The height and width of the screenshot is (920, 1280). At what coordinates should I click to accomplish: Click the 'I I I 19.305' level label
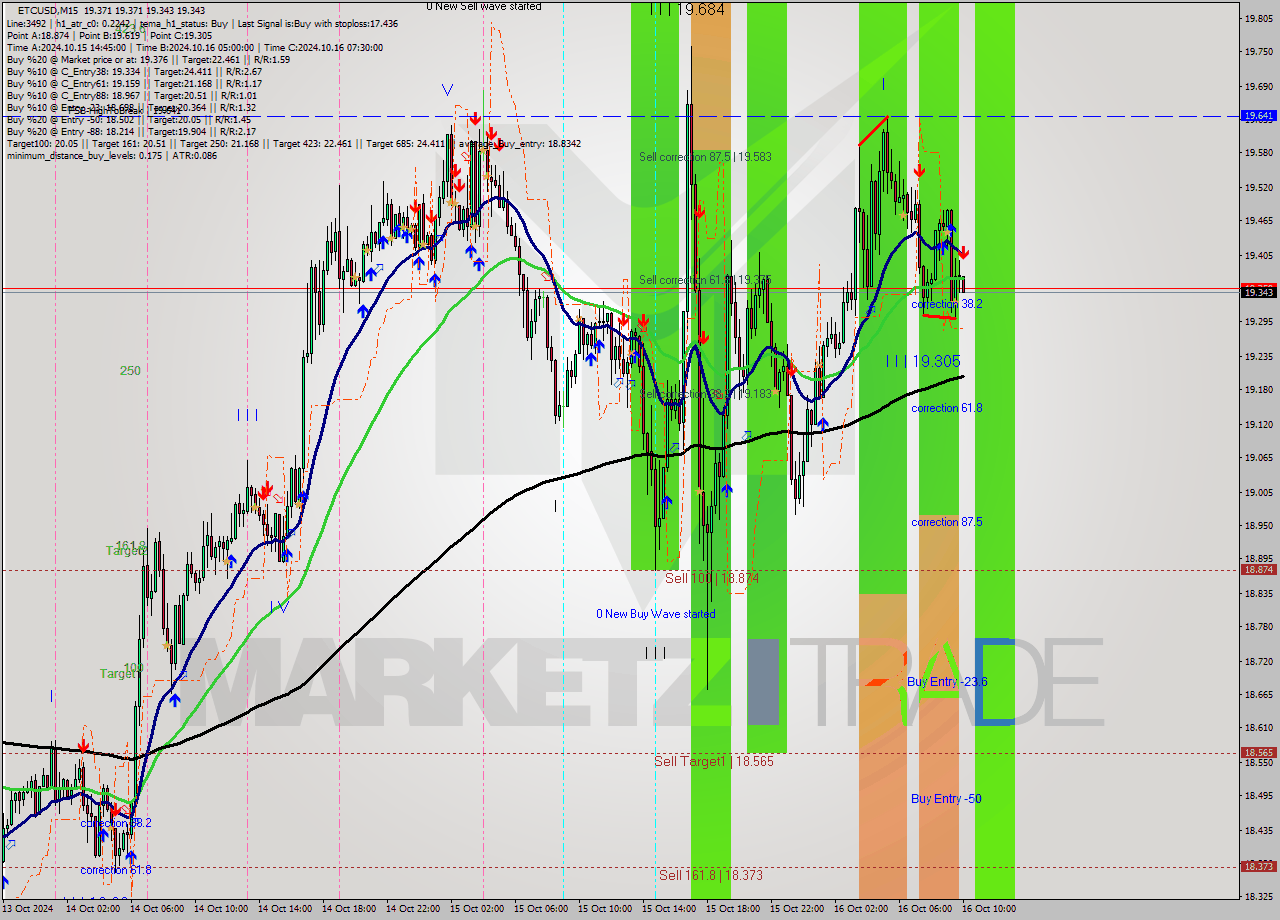(923, 361)
